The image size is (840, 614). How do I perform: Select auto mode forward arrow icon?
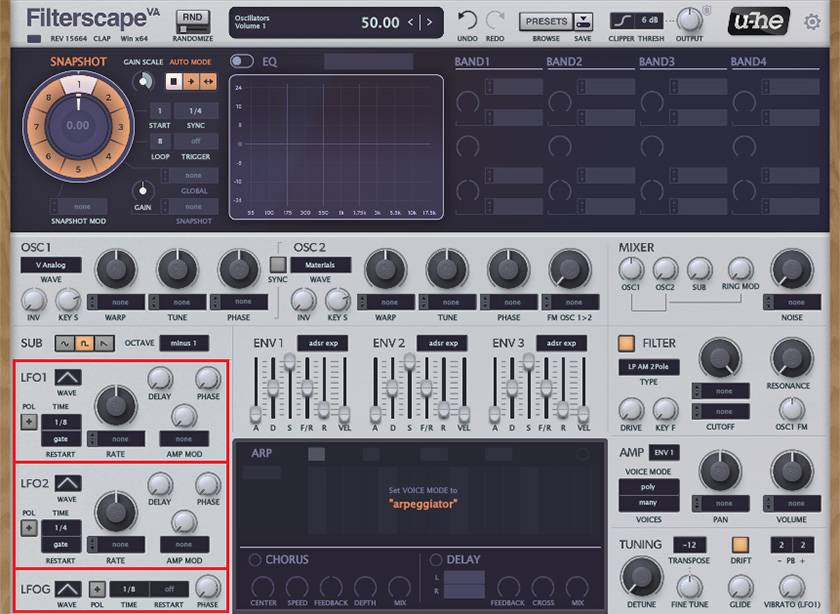pos(191,81)
